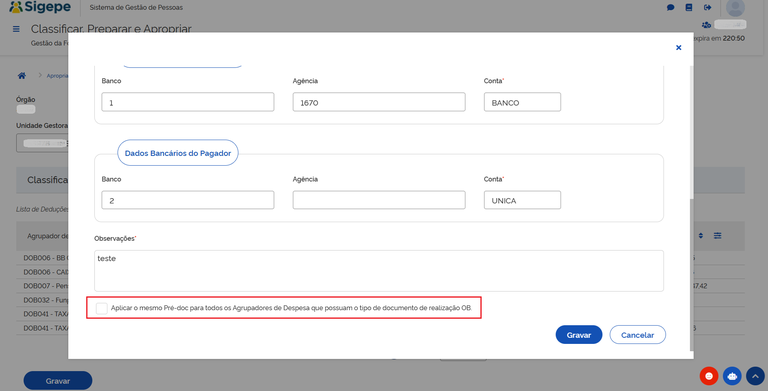Viewport: 768px width, 391px height.
Task: Click Pagador Banco field containing 2
Action: coord(188,200)
